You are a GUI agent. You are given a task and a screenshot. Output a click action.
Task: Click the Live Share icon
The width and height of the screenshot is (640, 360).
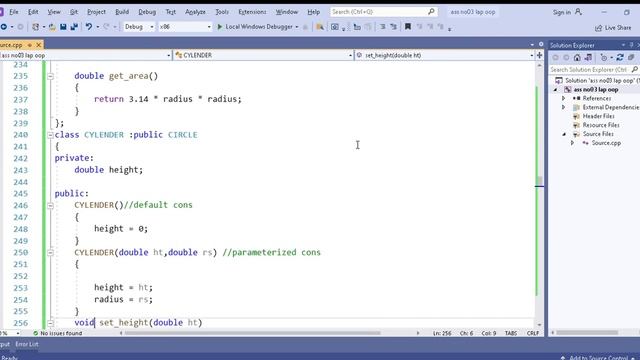(x=598, y=28)
